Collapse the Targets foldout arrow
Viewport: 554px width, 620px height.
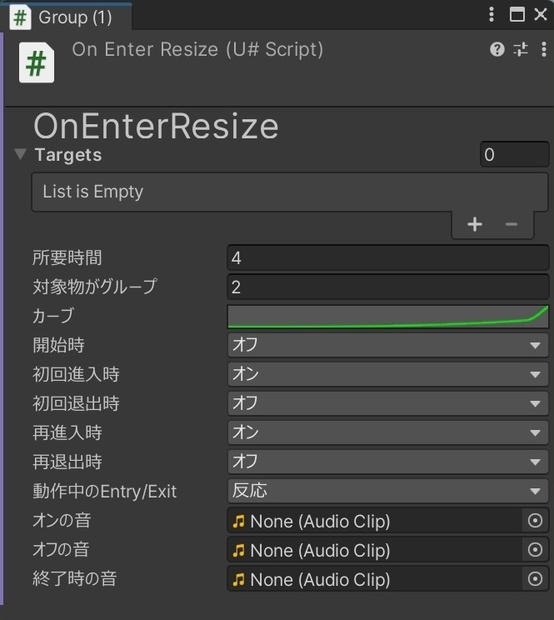click(x=20, y=154)
